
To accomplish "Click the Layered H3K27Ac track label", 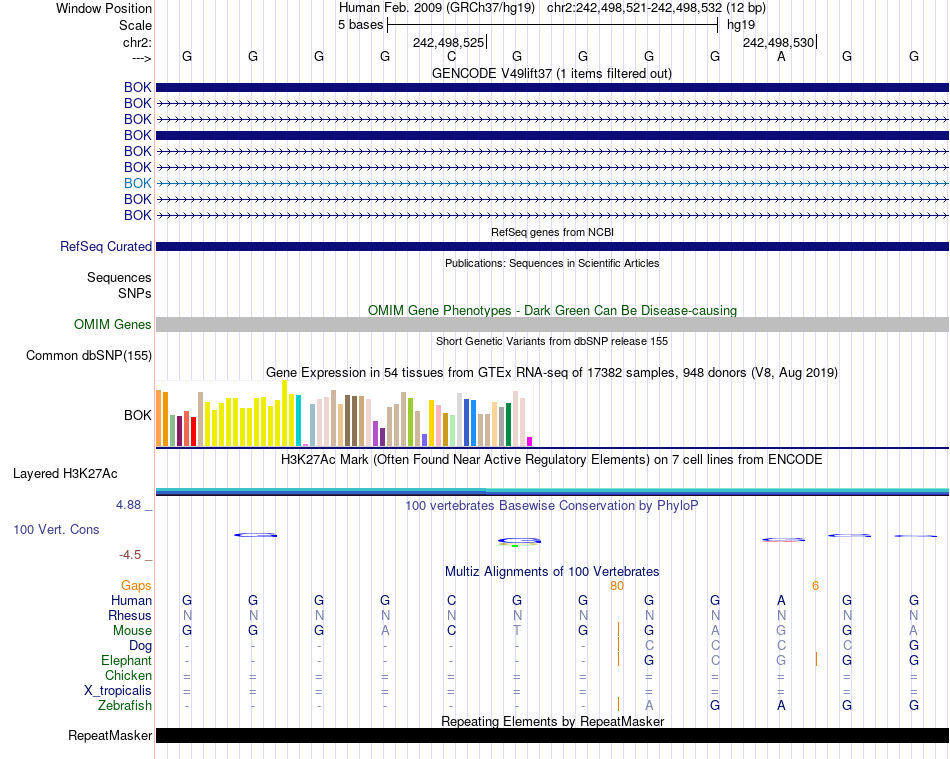I will pyautogui.click(x=65, y=474).
